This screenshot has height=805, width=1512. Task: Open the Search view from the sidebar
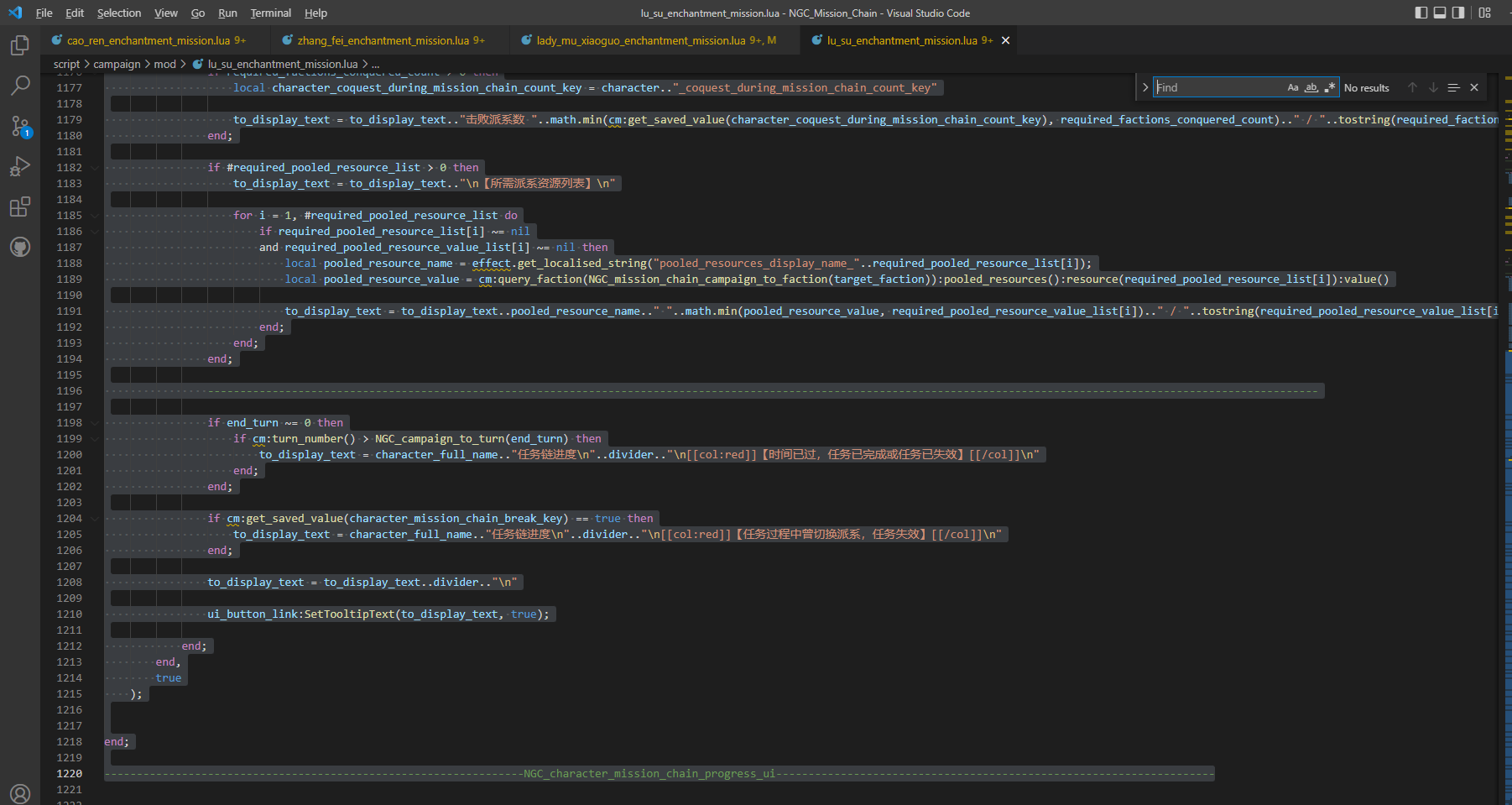(x=19, y=85)
